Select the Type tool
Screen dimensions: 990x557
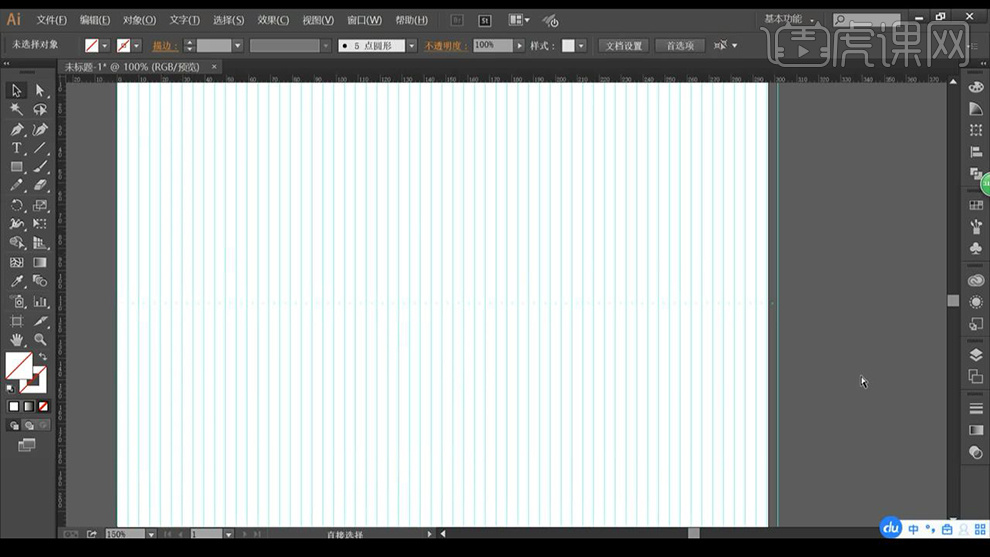[x=17, y=148]
